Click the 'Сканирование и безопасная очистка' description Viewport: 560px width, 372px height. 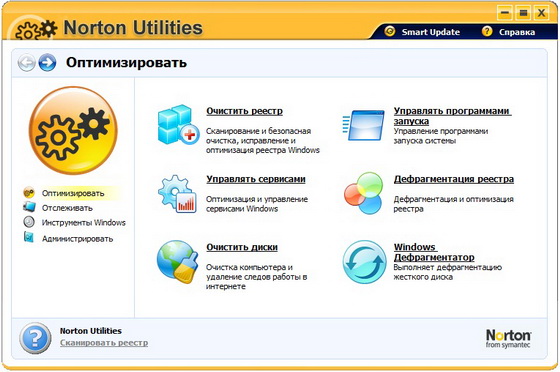262,140
